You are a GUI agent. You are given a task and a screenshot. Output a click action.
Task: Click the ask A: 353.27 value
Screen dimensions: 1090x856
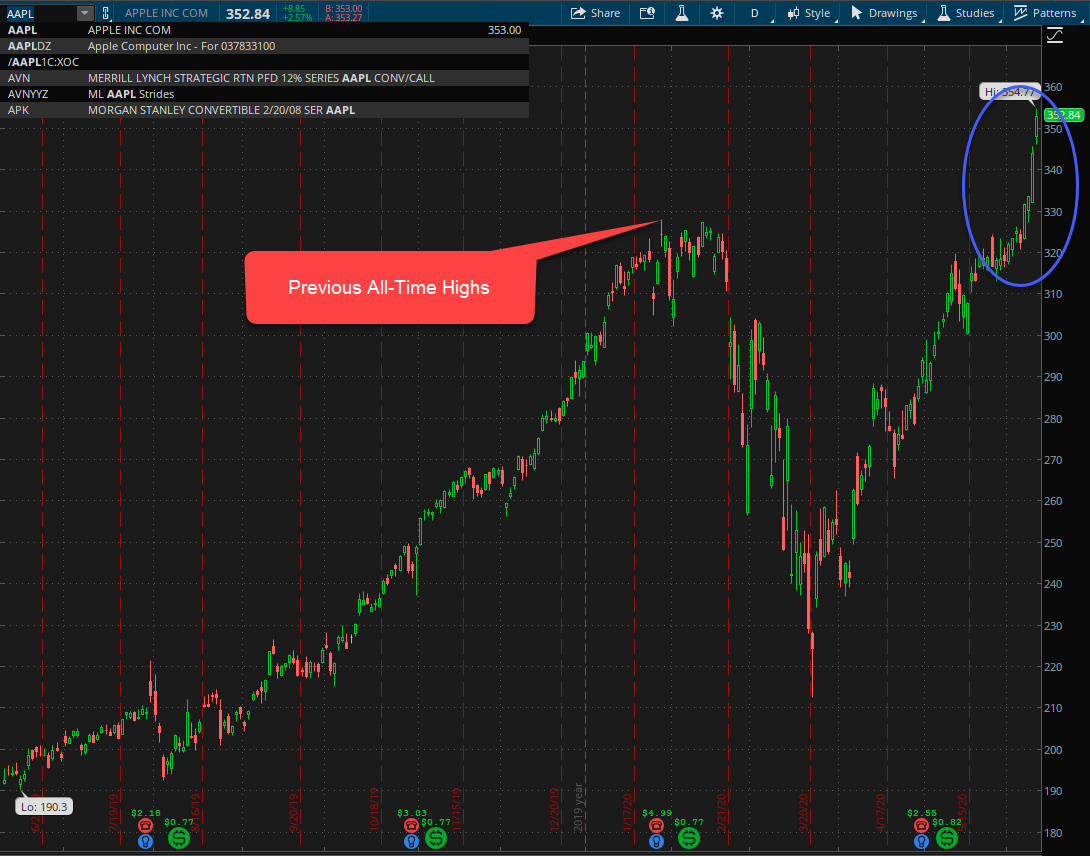coord(343,17)
